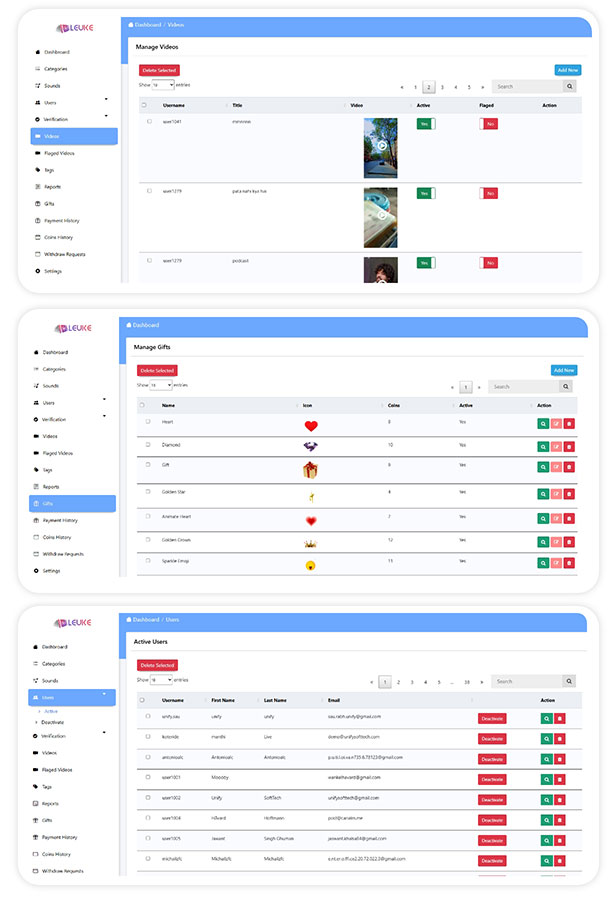Screen dimensions: 616x916
Task: Click the edit icon for the Golden Star gift
Action: click(x=556, y=493)
